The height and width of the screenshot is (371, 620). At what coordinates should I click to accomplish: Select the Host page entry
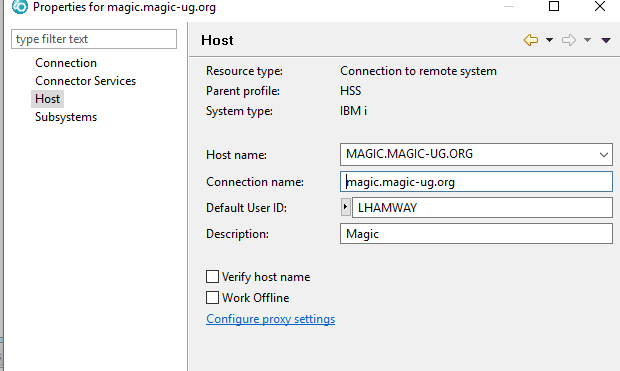(x=47, y=99)
